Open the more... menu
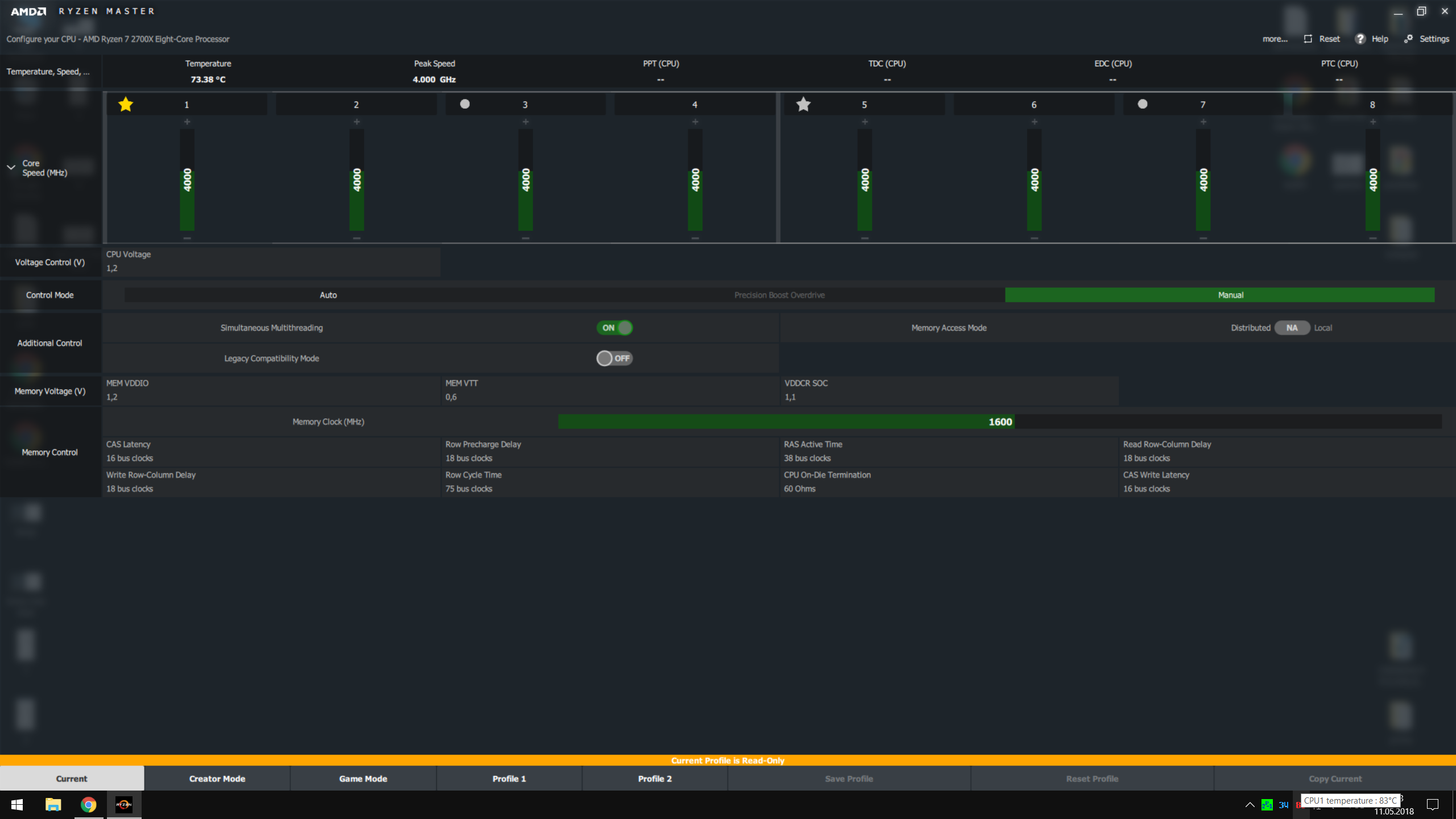 1275,39
